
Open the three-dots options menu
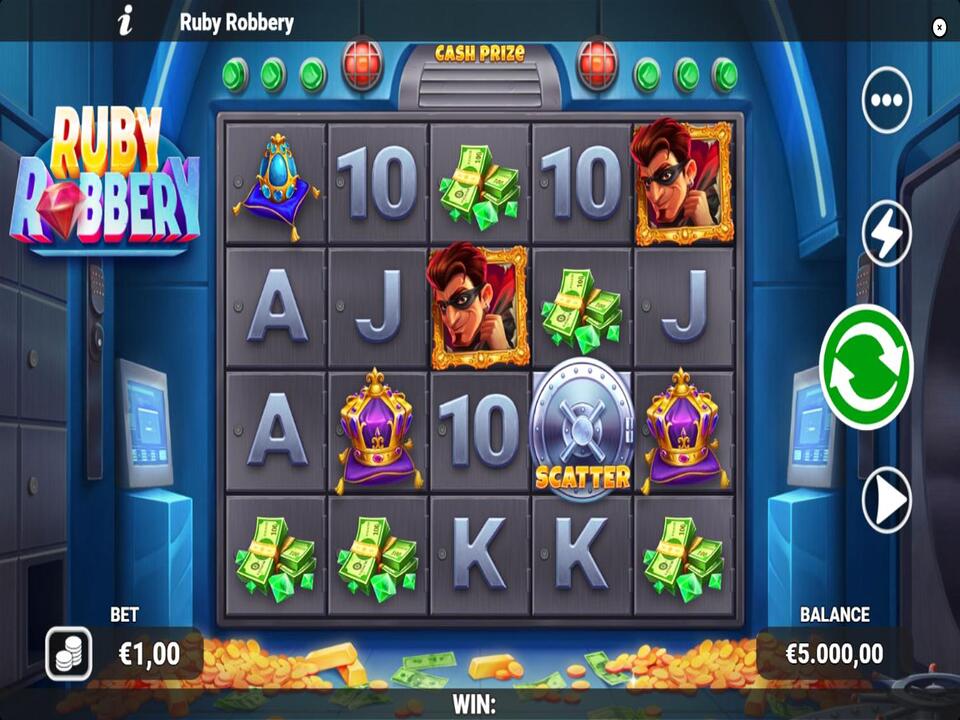[x=887, y=100]
